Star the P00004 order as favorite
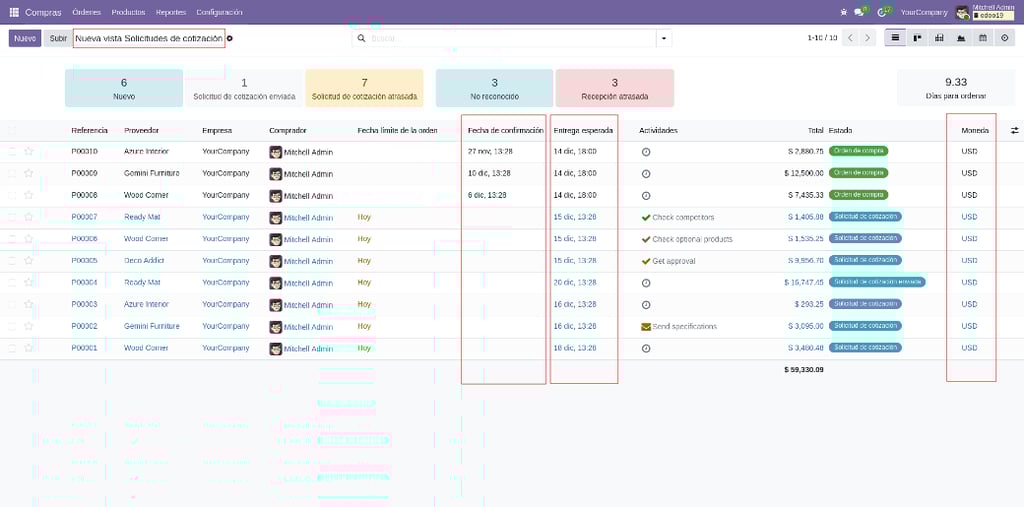The height and width of the screenshot is (507, 1024). (29, 282)
